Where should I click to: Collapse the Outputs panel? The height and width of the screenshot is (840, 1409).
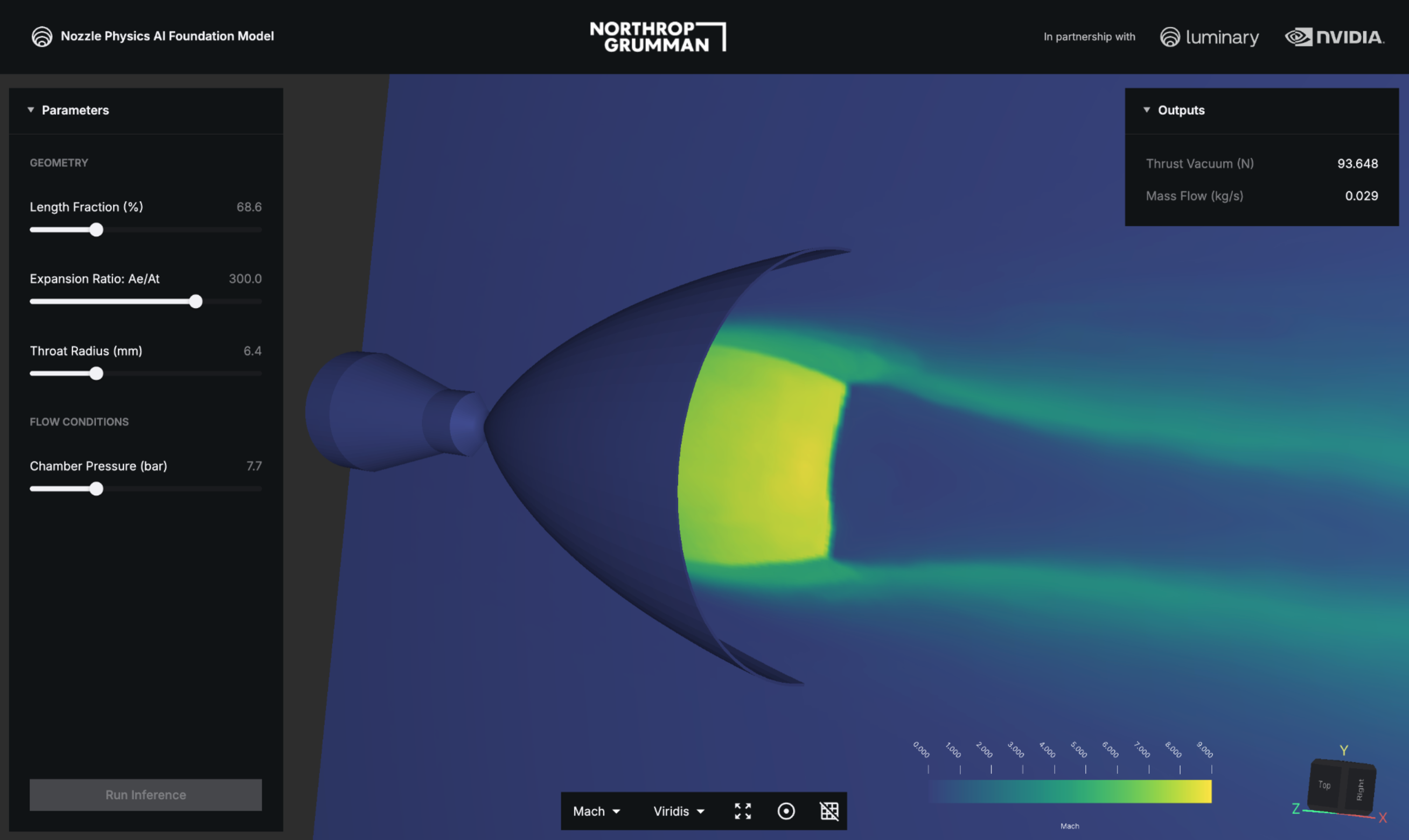tap(1147, 110)
